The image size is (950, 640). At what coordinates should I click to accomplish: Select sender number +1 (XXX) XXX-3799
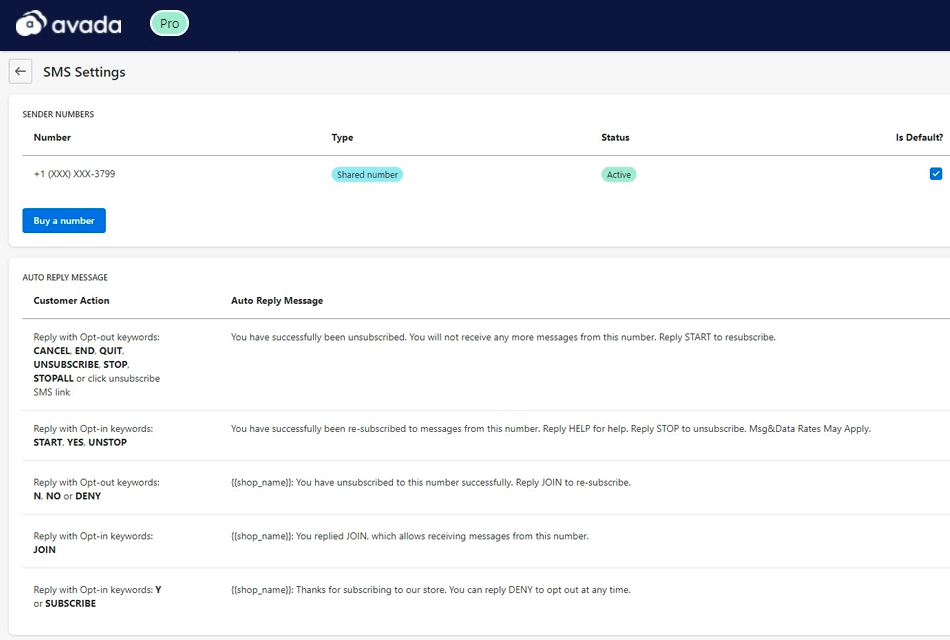point(75,174)
